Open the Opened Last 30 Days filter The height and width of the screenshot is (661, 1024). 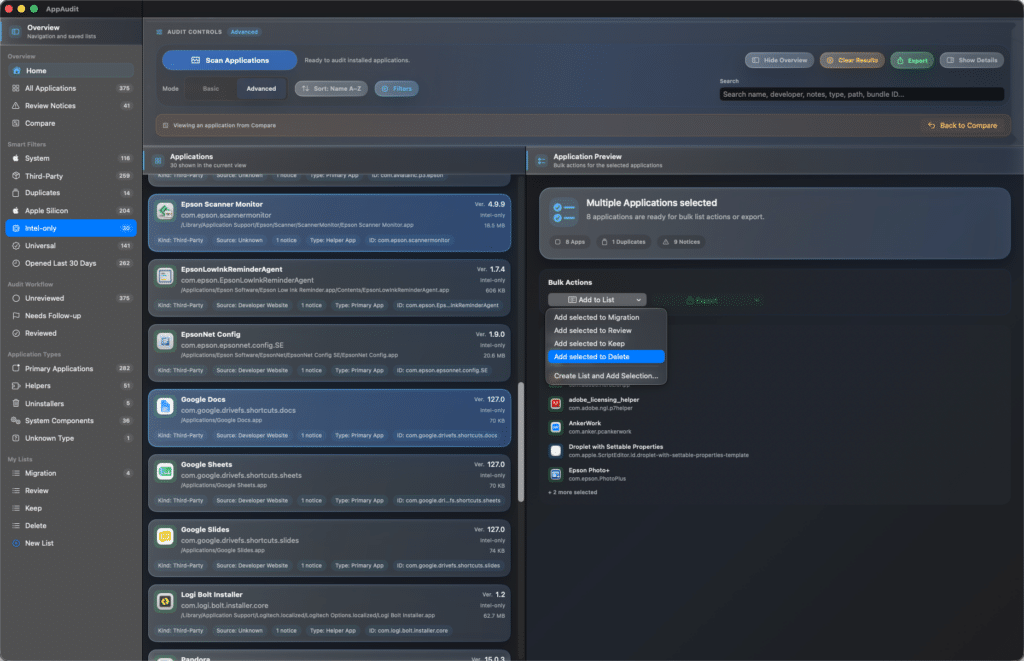(71, 263)
